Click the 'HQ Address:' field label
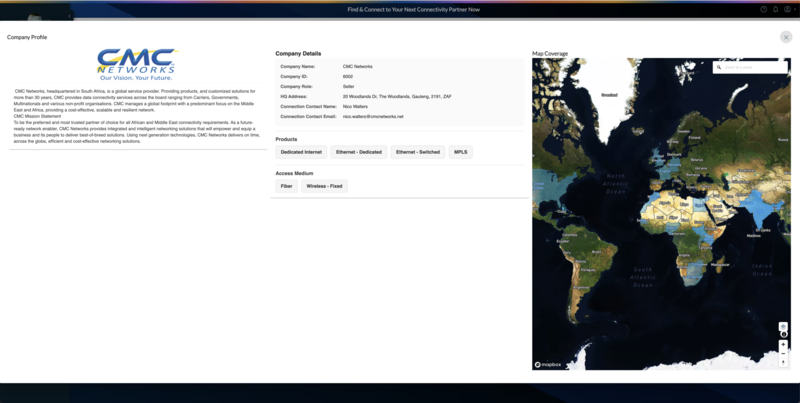800x403 pixels. pos(294,96)
